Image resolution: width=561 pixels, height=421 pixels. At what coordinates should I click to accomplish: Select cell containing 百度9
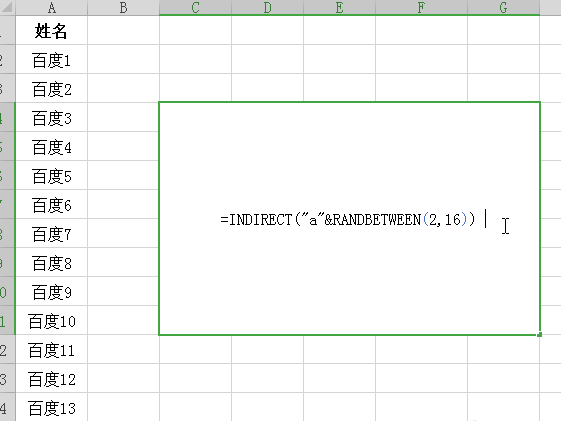point(52,291)
